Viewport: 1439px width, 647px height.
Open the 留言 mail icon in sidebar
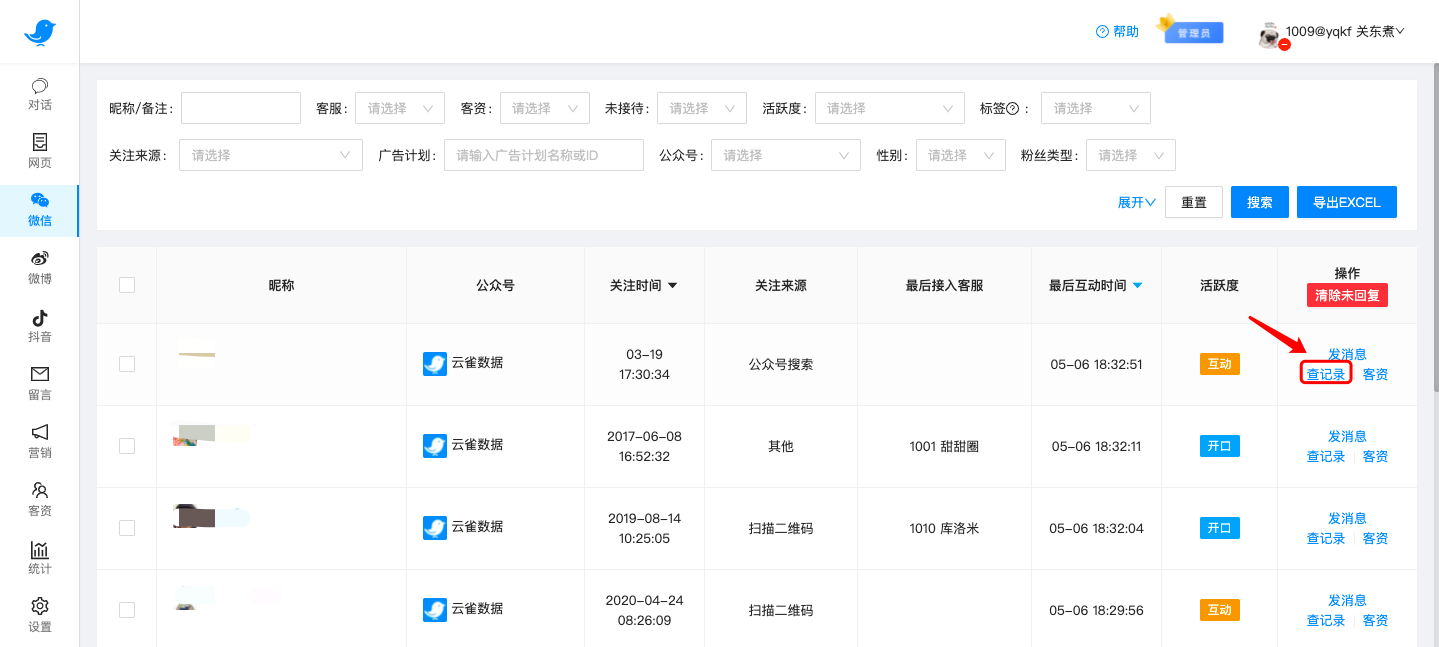pos(40,375)
